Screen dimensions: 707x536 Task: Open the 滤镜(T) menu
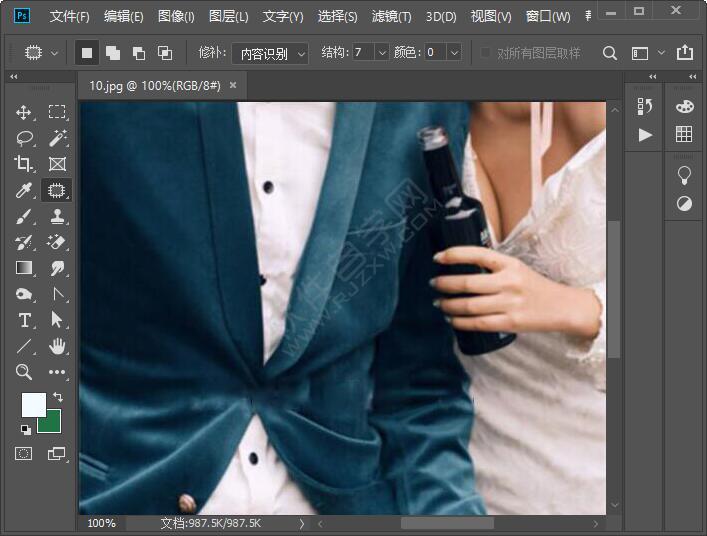coord(391,17)
